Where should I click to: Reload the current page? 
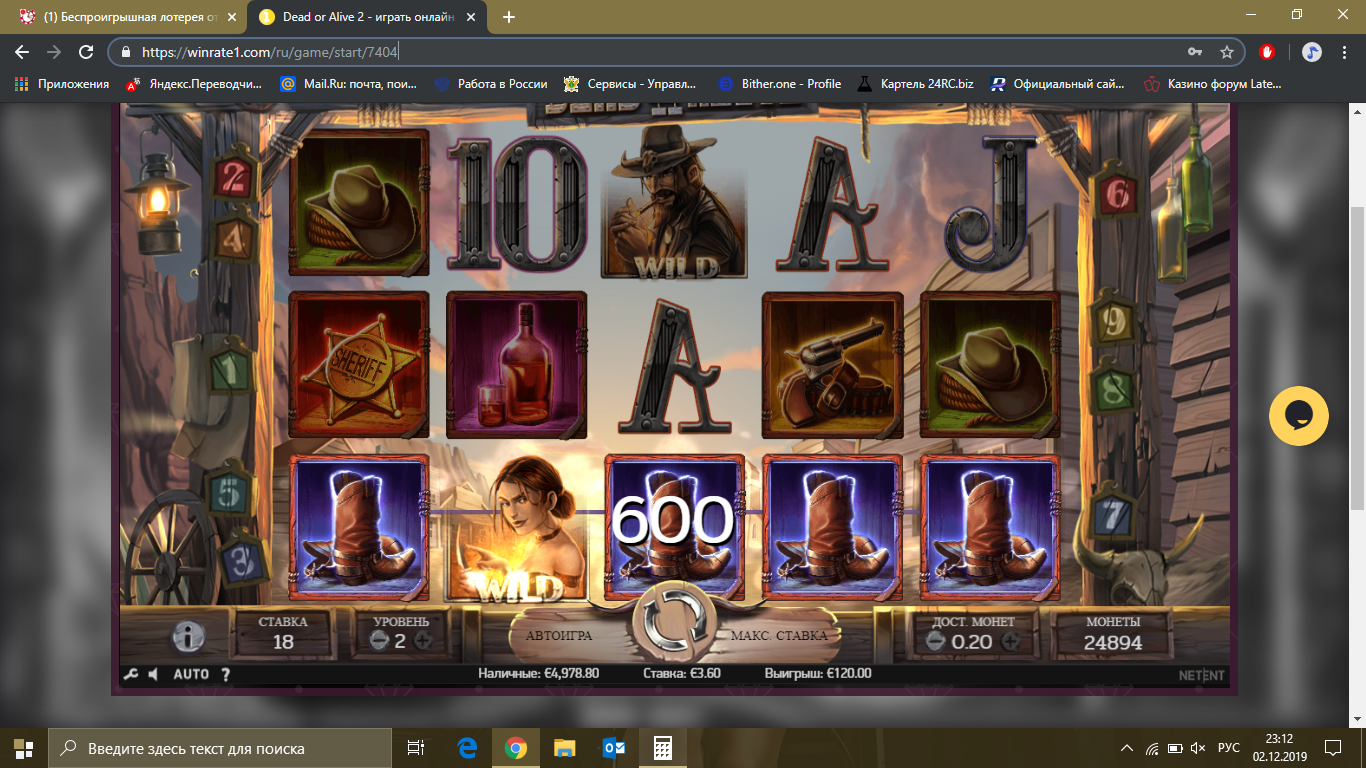[x=86, y=52]
